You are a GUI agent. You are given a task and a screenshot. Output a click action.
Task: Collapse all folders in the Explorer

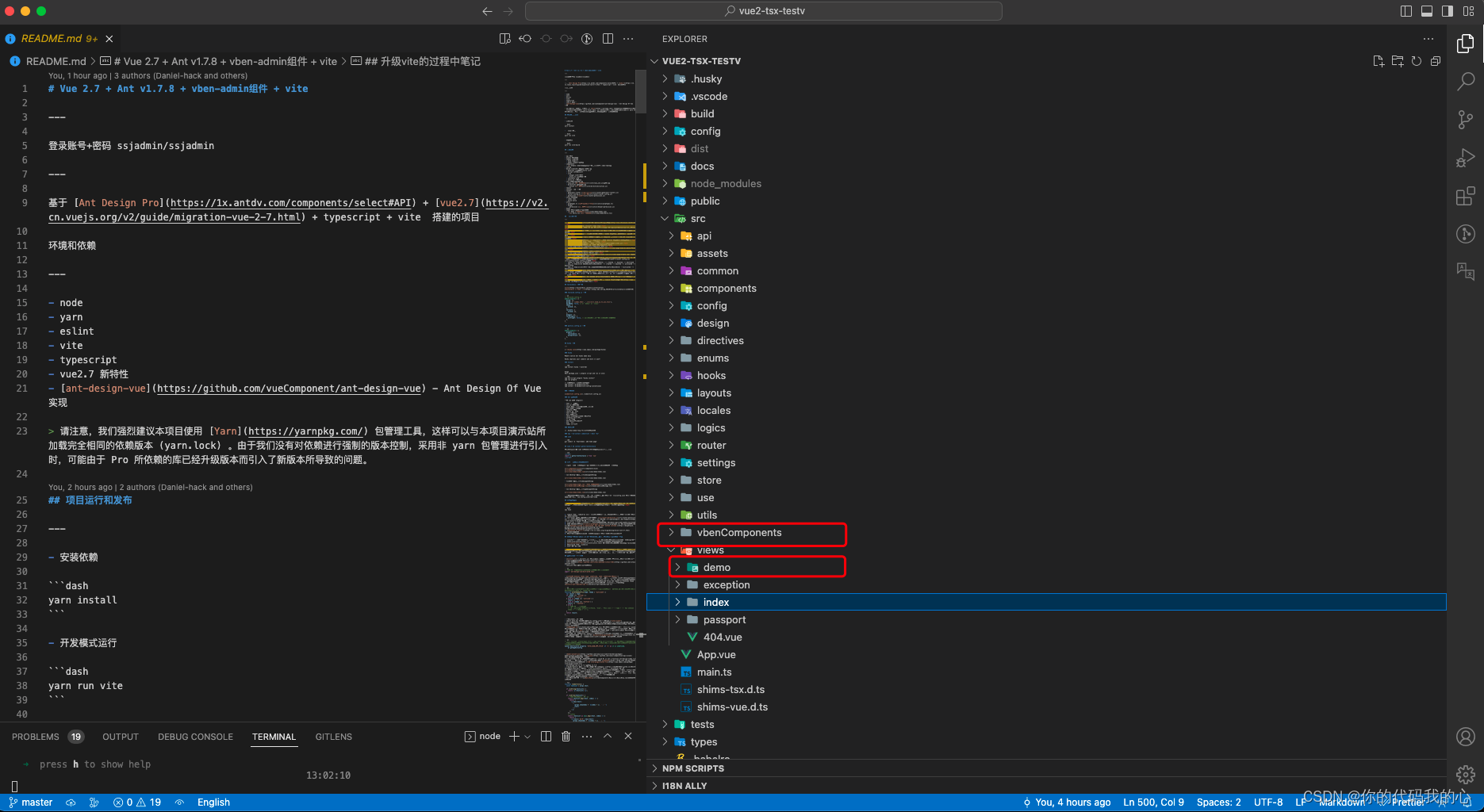coord(1436,61)
